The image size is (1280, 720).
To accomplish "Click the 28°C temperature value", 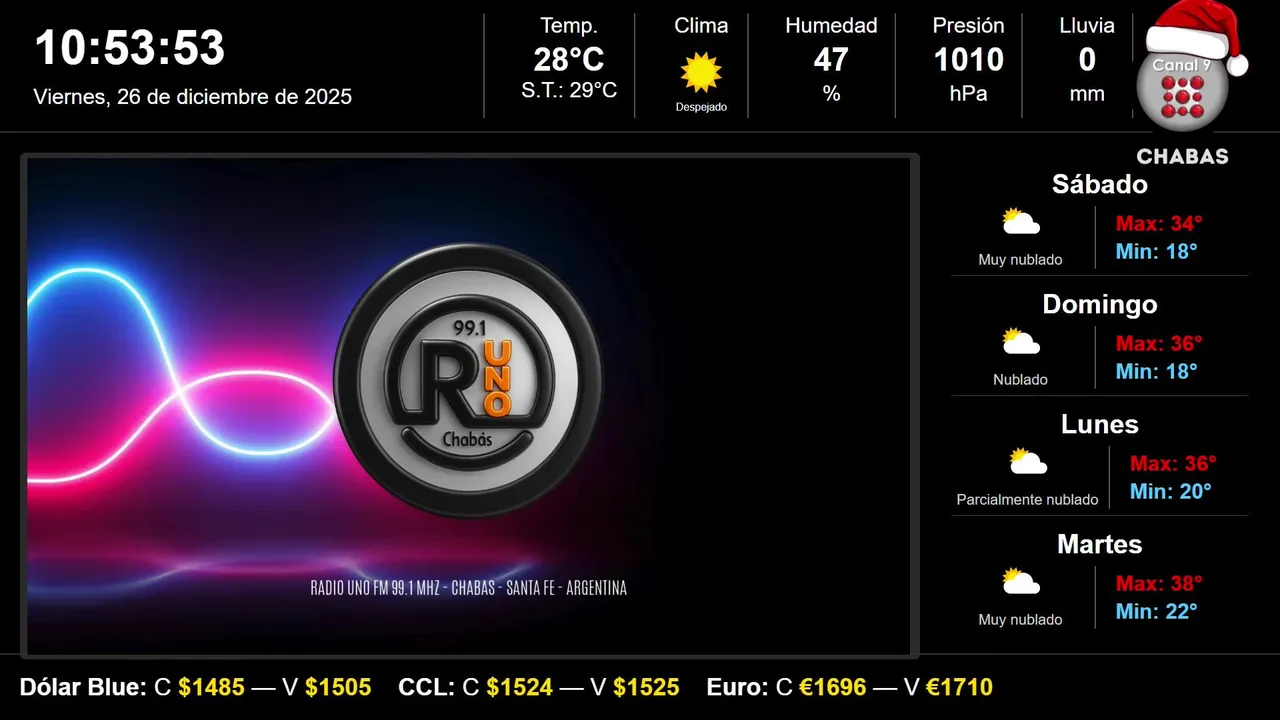I will click(569, 60).
